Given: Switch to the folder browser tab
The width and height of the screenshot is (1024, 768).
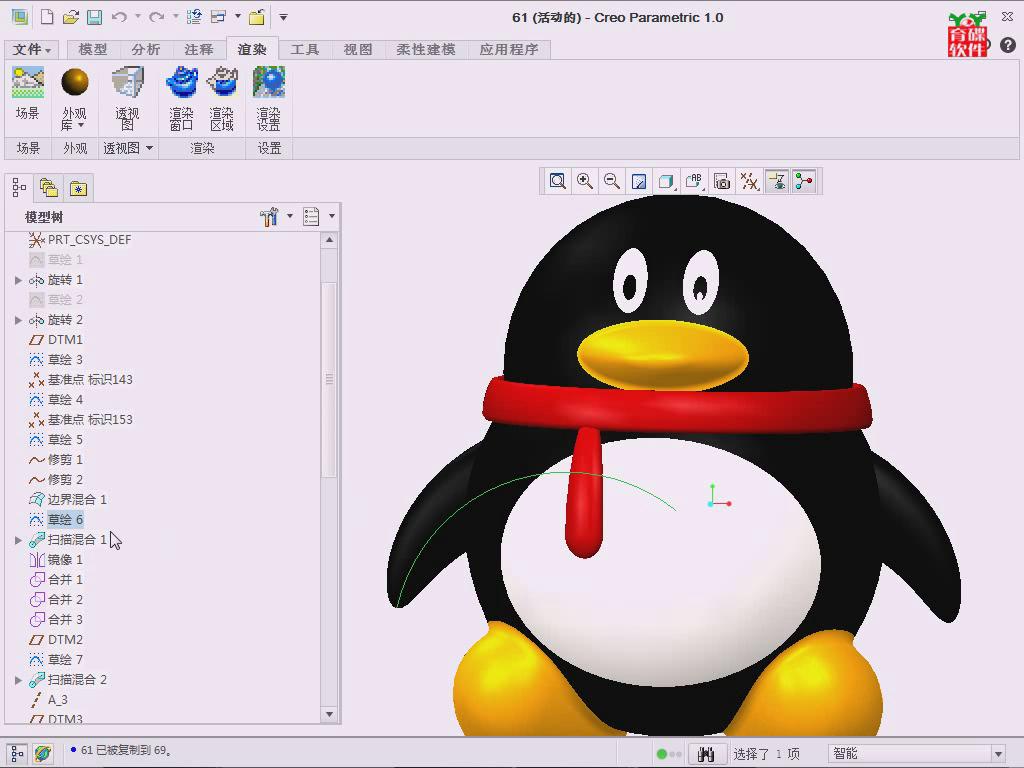Looking at the screenshot, I should pos(49,188).
